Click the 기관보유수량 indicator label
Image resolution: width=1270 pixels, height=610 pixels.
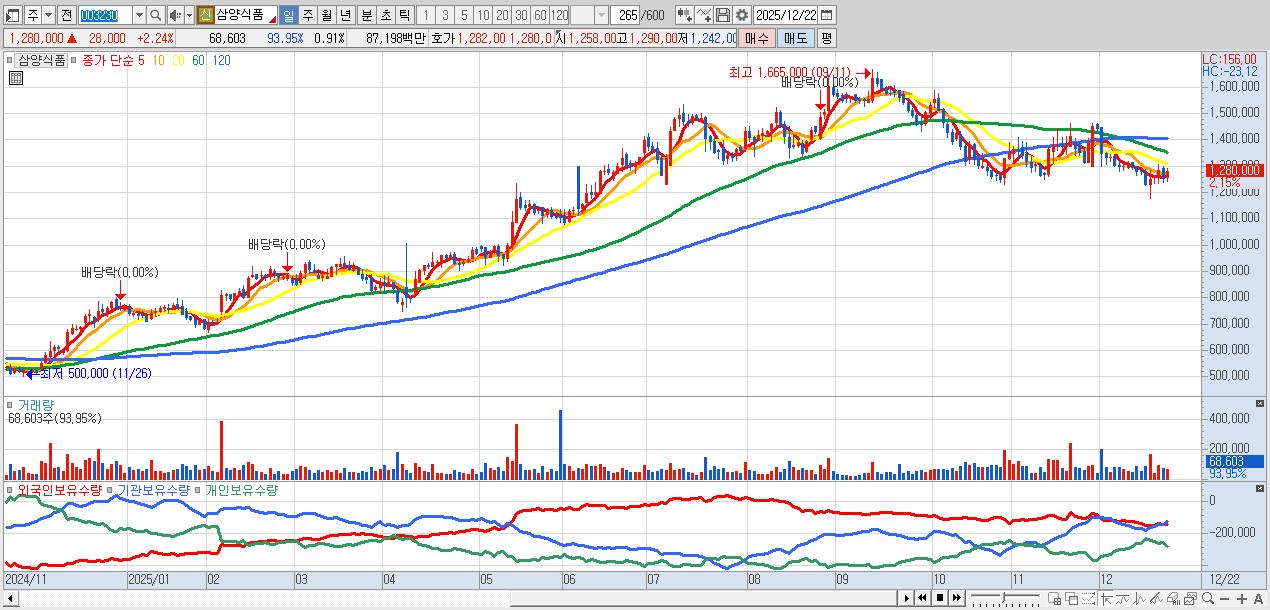[153, 490]
